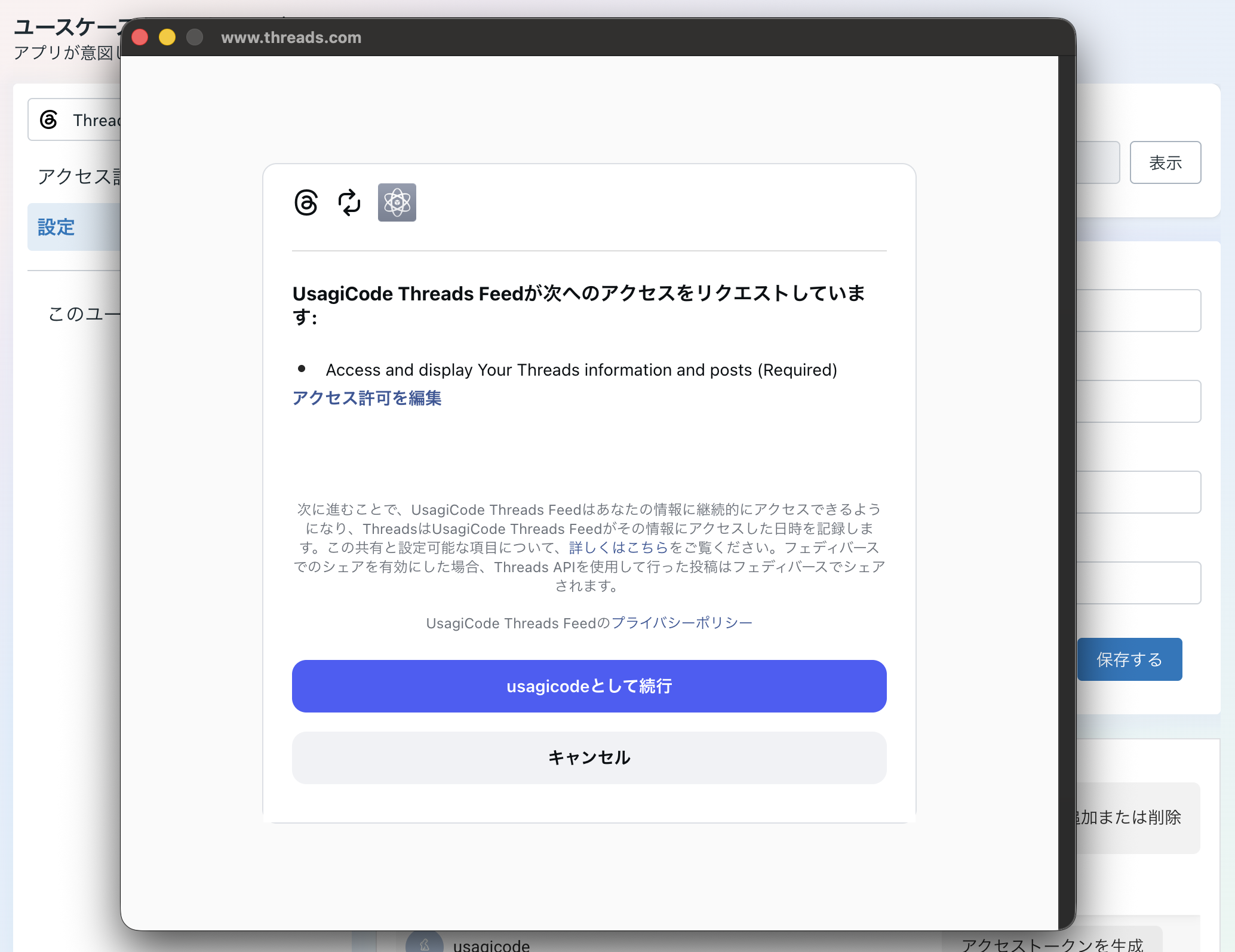Click the 追加または削除 button
Image resolution: width=1235 pixels, height=952 pixels.
click(1128, 818)
